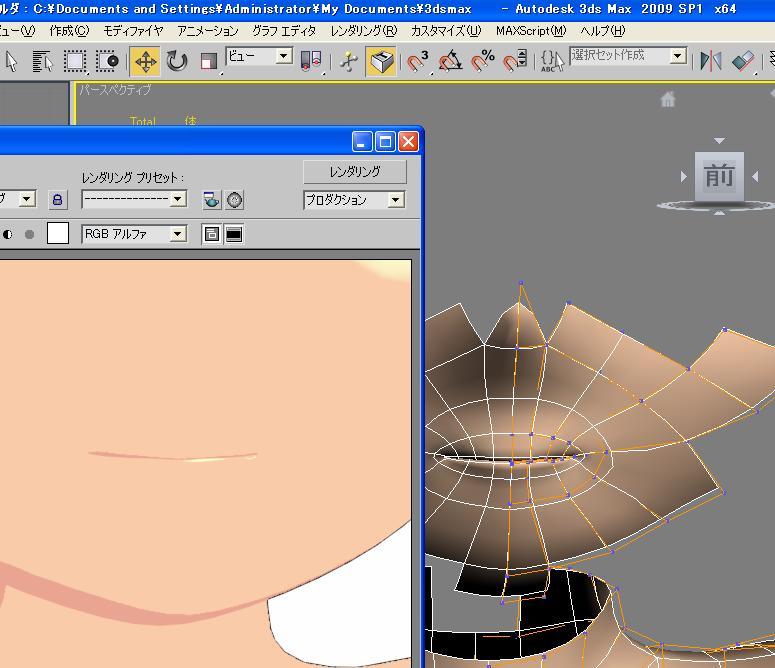Viewport: 775px width, 668px height.
Task: Toggle the Percent Snap magnet
Action: pos(482,62)
